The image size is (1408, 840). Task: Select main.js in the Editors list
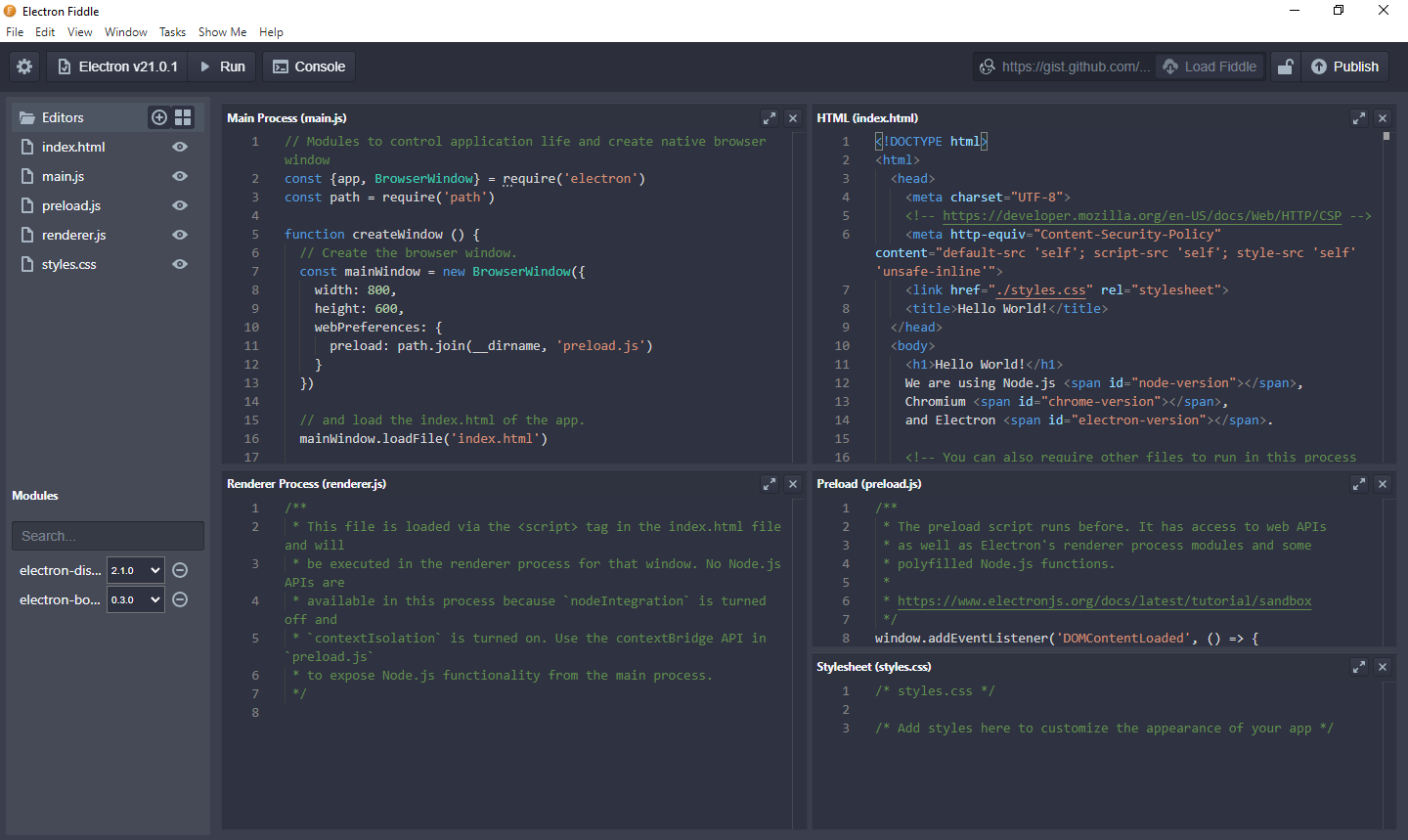pyautogui.click(x=63, y=176)
